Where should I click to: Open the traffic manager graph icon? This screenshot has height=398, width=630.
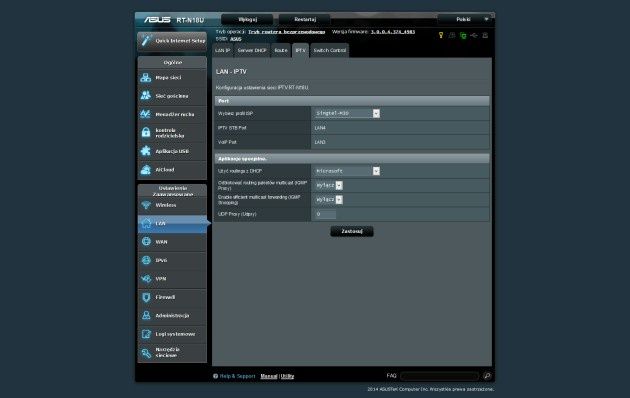point(146,114)
